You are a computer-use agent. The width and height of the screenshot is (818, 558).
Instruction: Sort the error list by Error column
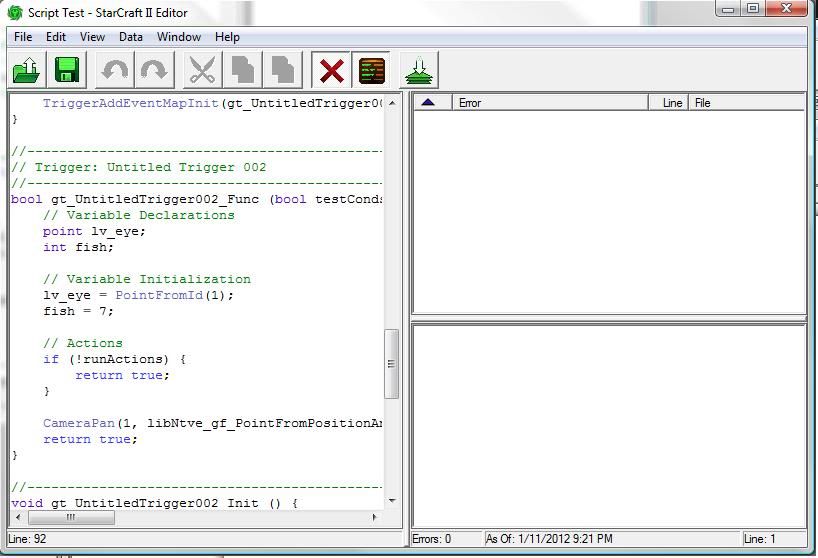coord(550,103)
